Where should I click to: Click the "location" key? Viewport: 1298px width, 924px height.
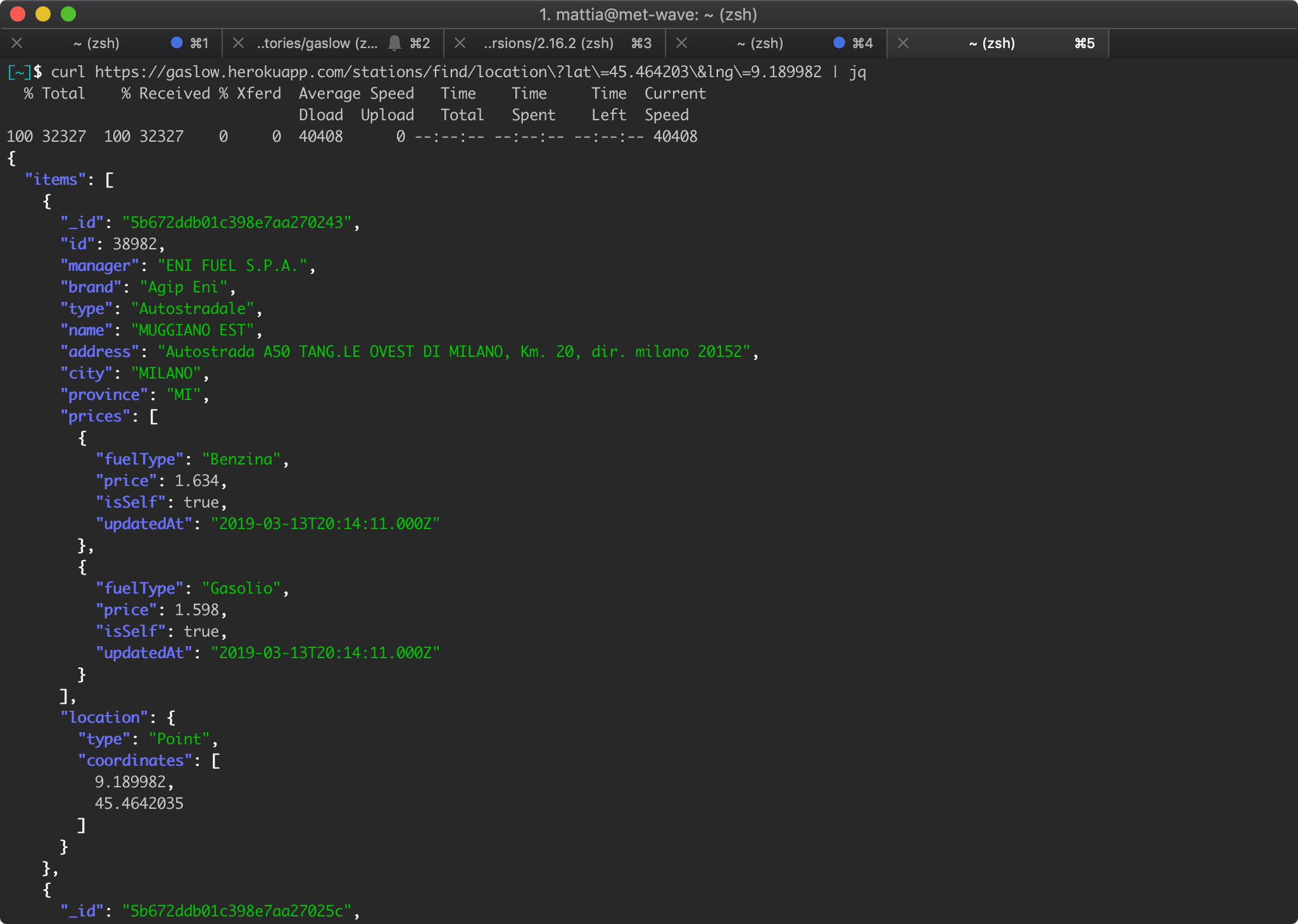104,718
